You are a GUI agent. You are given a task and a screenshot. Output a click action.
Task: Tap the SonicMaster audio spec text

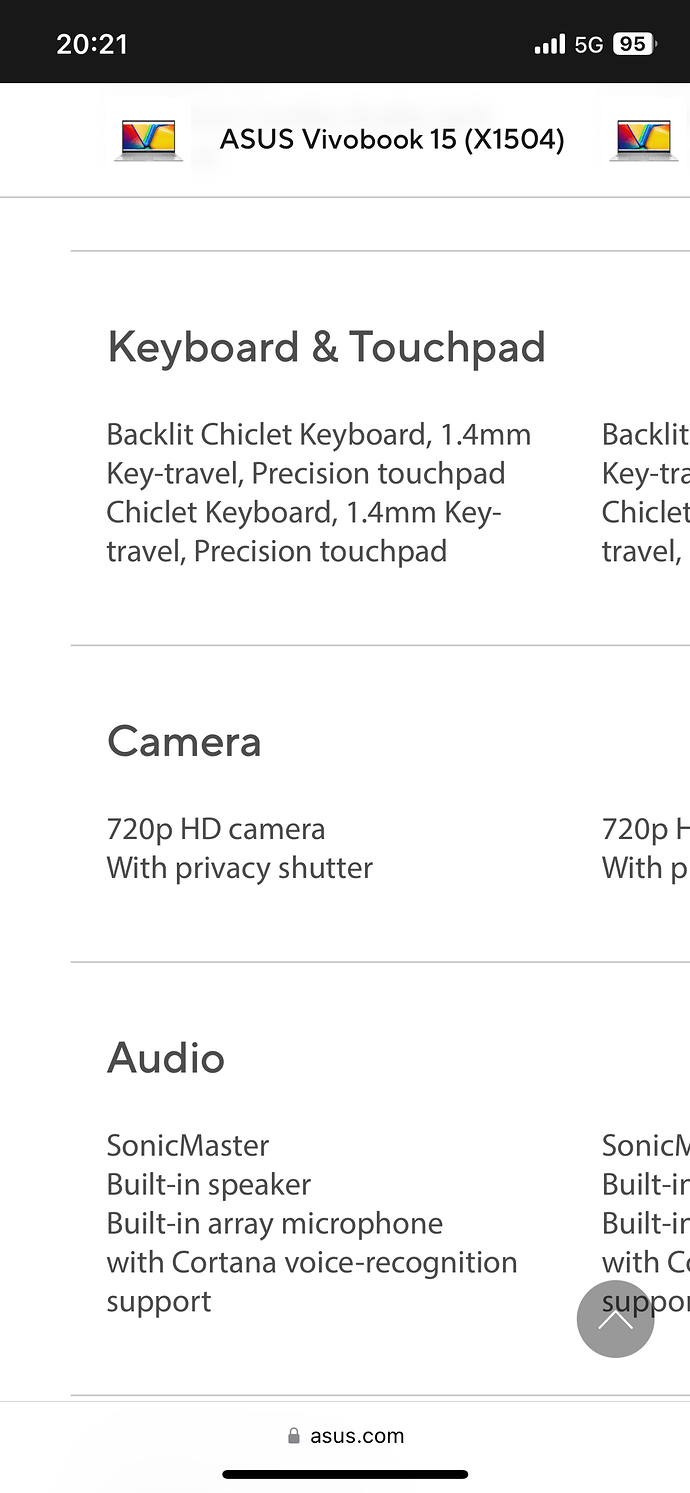point(188,1145)
